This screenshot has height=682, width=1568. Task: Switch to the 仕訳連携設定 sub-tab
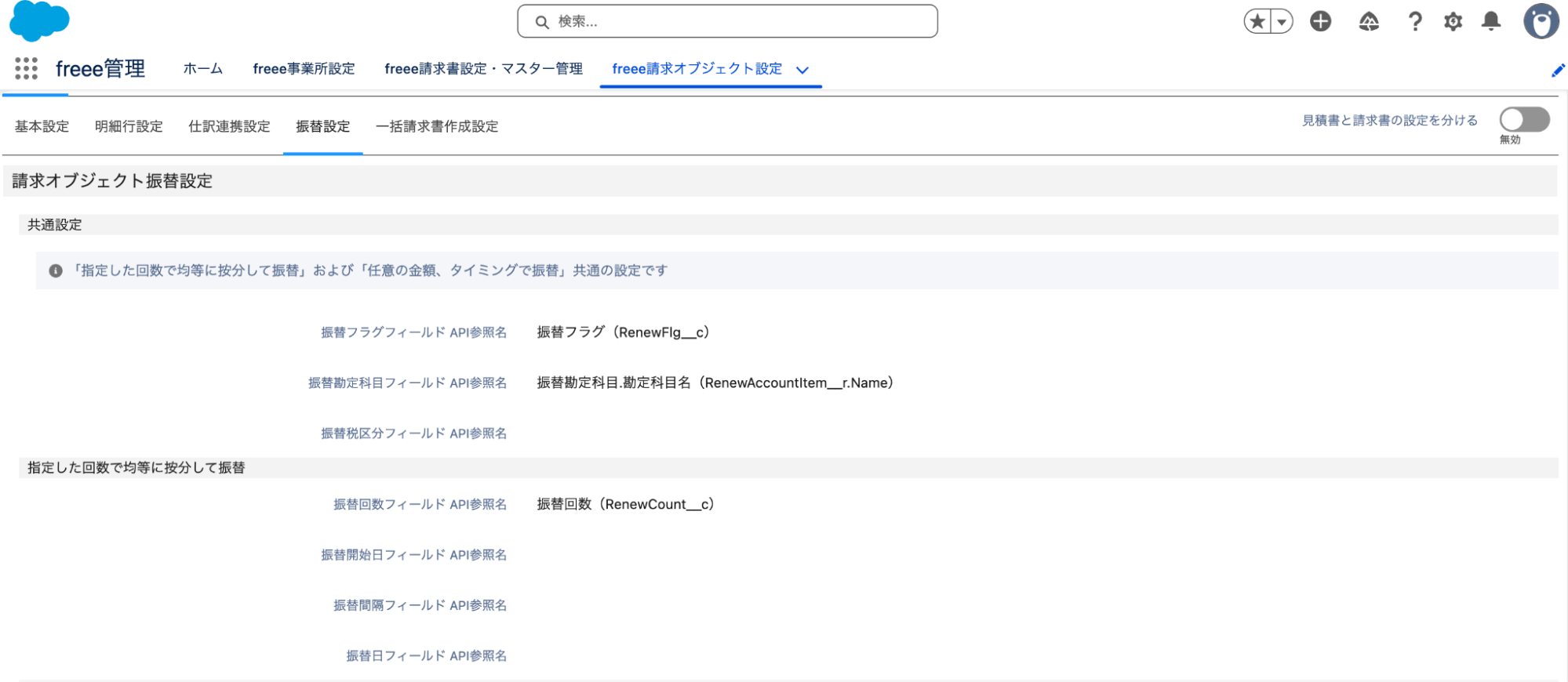click(229, 126)
